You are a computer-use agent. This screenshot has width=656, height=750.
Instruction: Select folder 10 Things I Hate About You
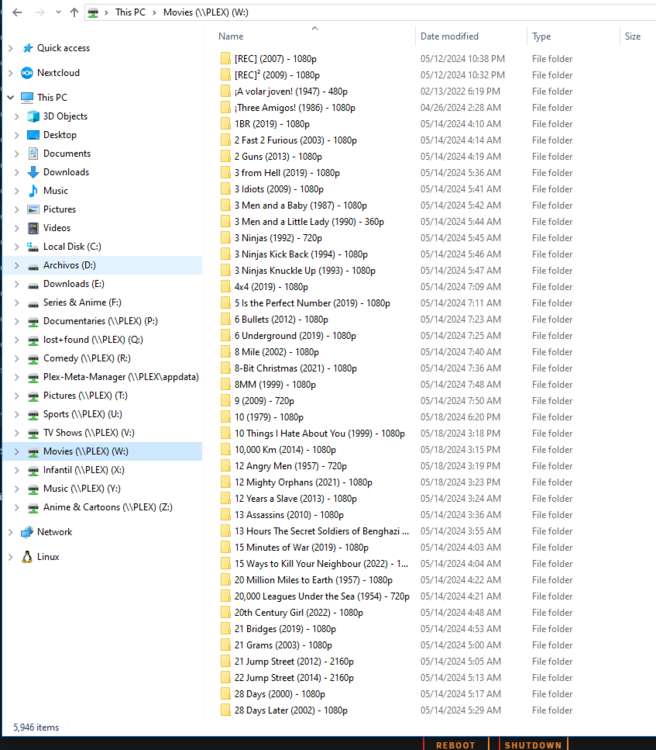coord(320,433)
